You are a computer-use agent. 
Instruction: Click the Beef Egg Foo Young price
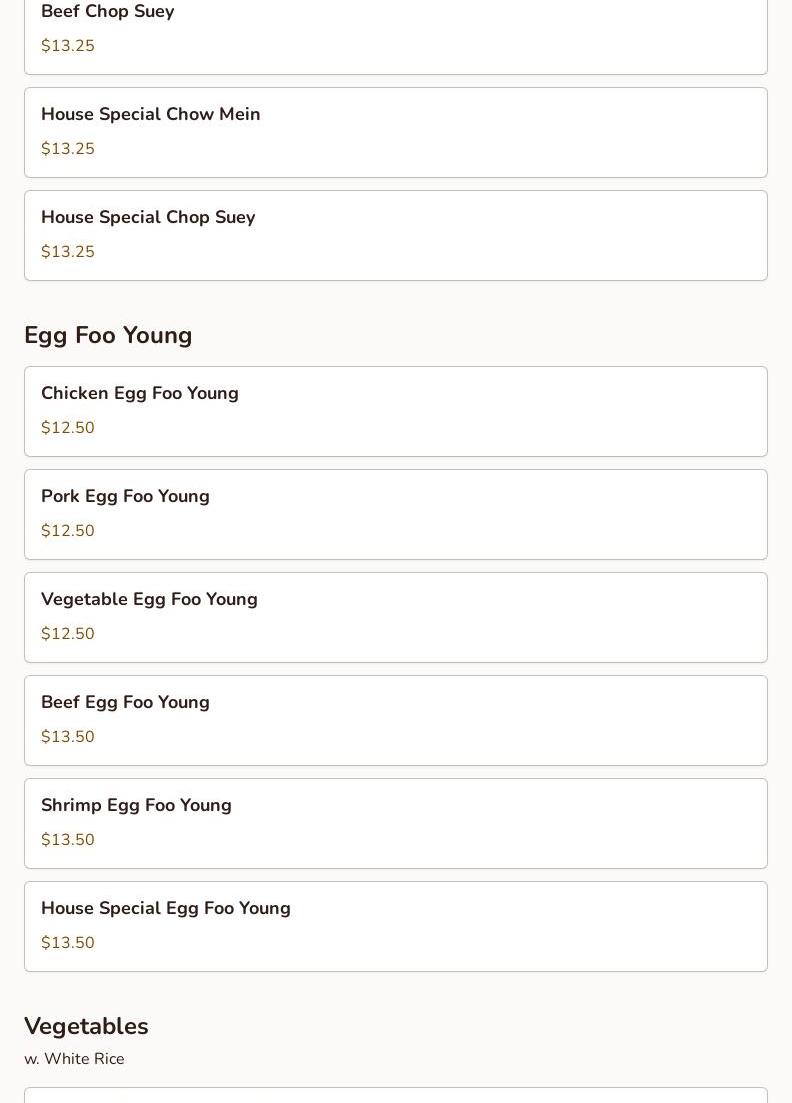click(x=68, y=737)
